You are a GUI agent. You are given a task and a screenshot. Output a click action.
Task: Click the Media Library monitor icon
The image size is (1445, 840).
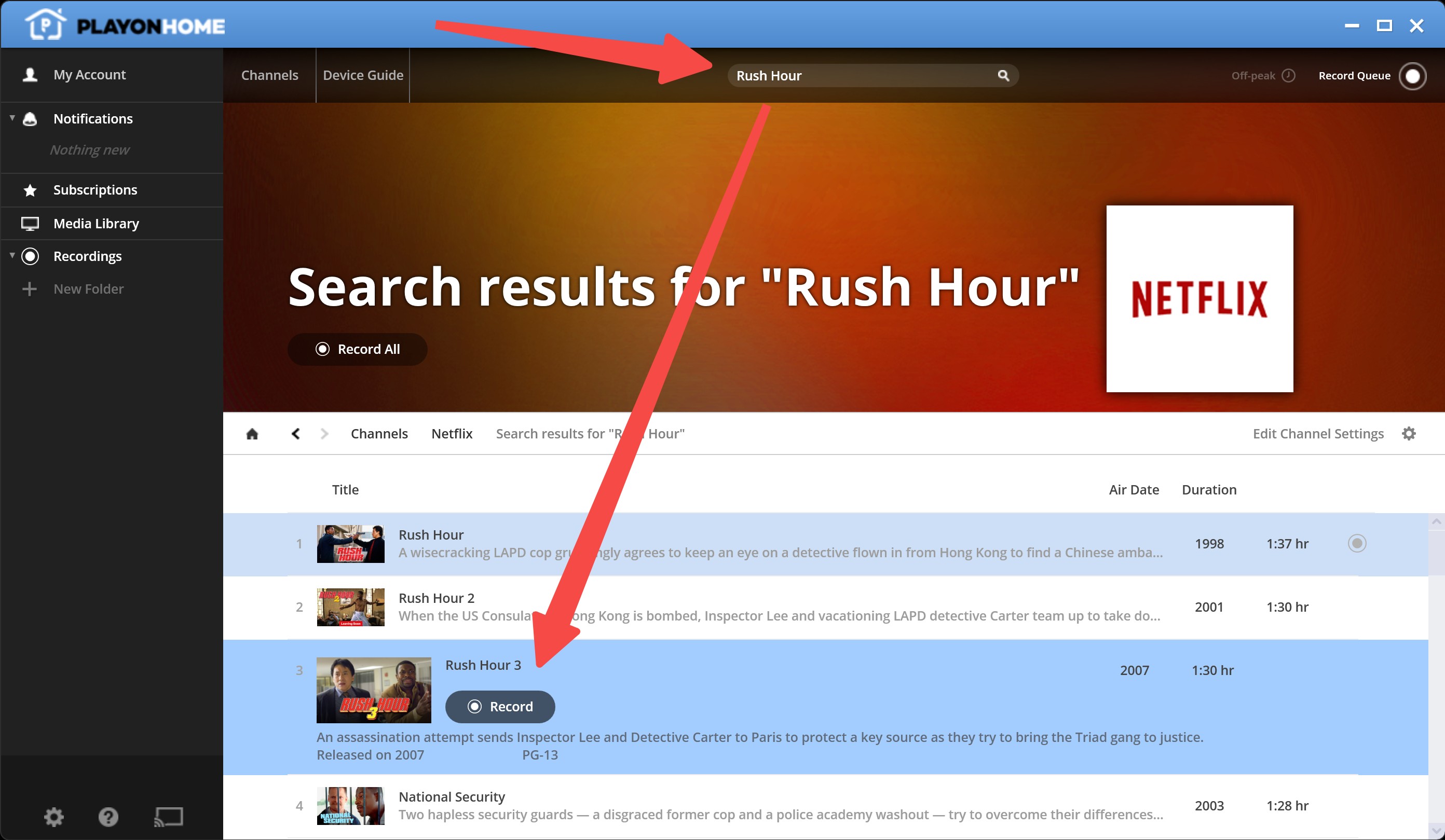pos(30,223)
